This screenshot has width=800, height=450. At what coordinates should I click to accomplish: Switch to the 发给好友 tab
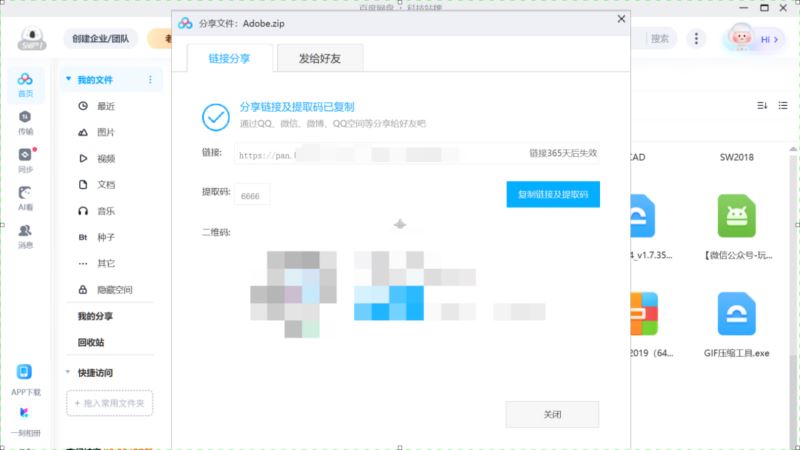[320, 58]
